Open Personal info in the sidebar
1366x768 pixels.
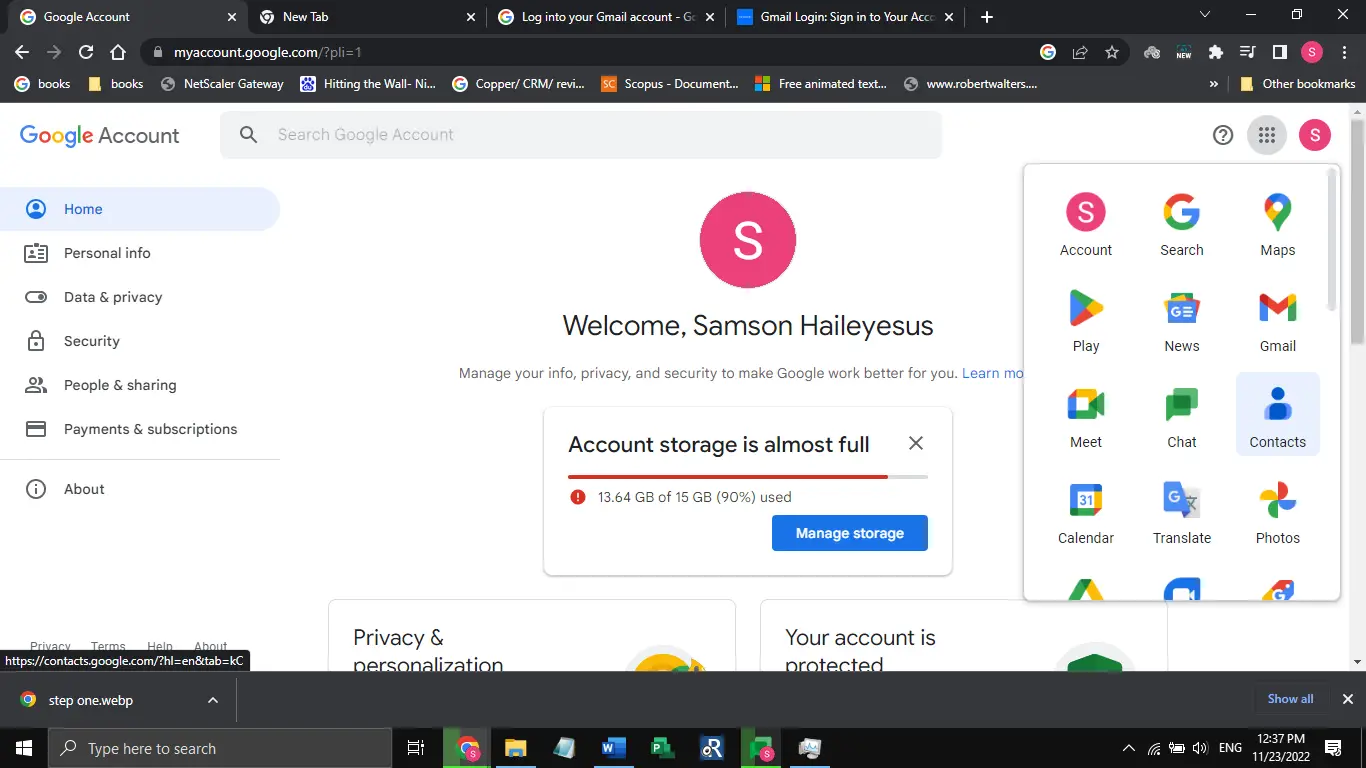(140, 253)
